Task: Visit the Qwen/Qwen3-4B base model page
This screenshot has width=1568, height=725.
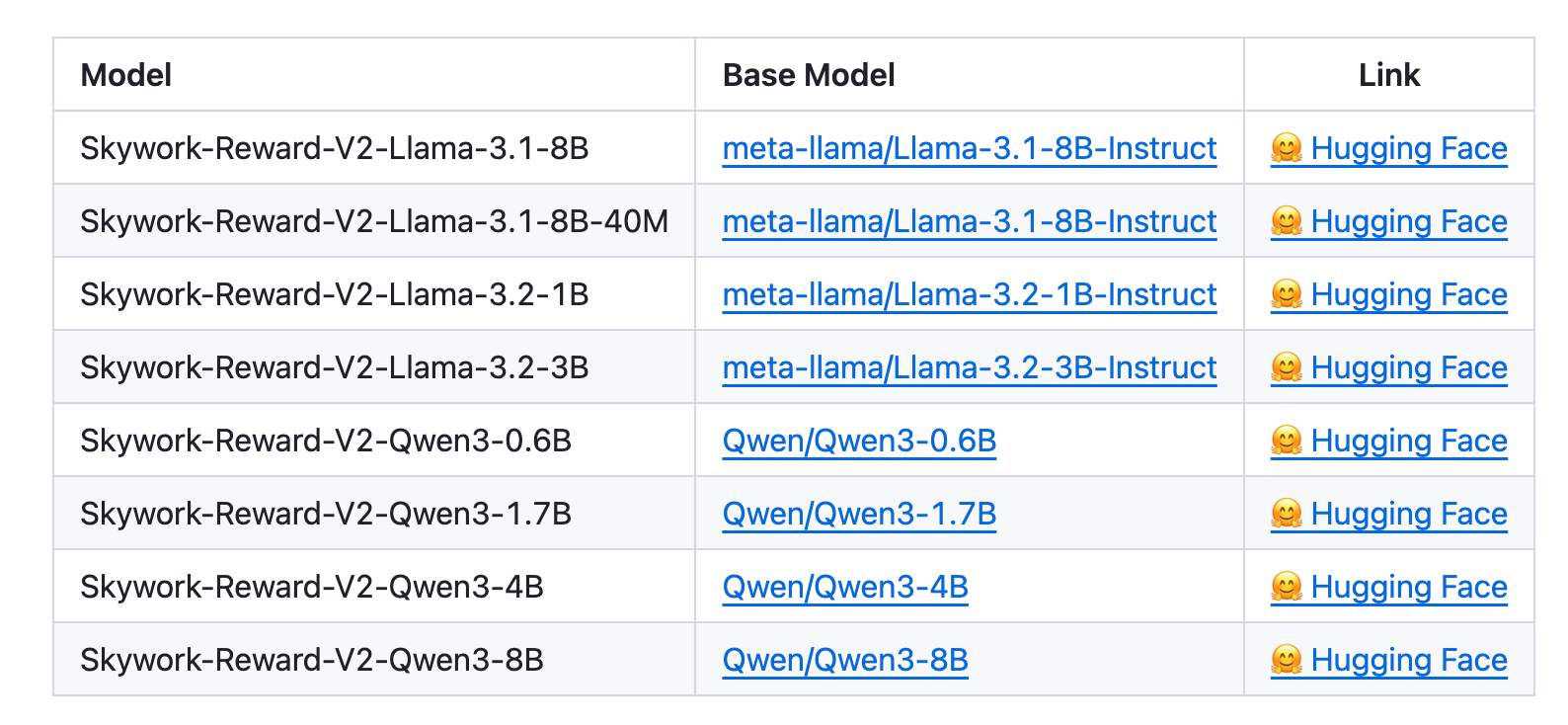Action: pos(845,587)
